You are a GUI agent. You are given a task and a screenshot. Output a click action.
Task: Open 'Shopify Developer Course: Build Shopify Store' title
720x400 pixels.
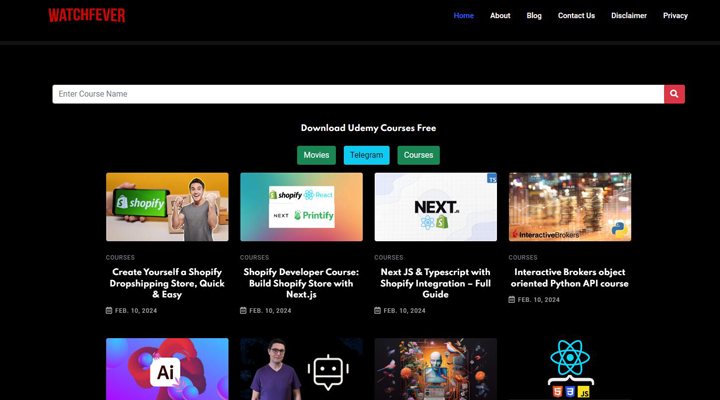(301, 283)
